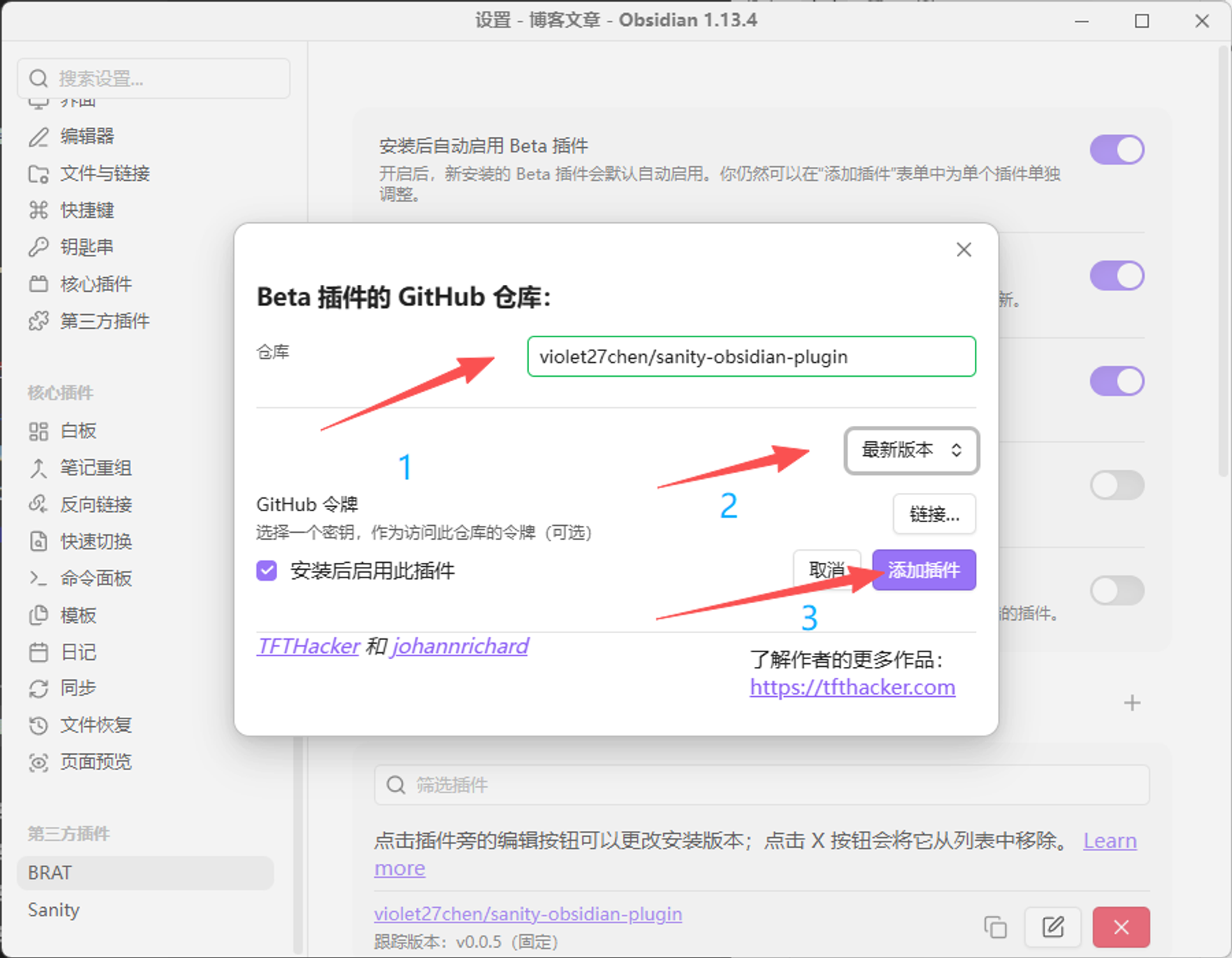
Task: Click the 文件与链接 folder icon
Action: click(x=38, y=173)
